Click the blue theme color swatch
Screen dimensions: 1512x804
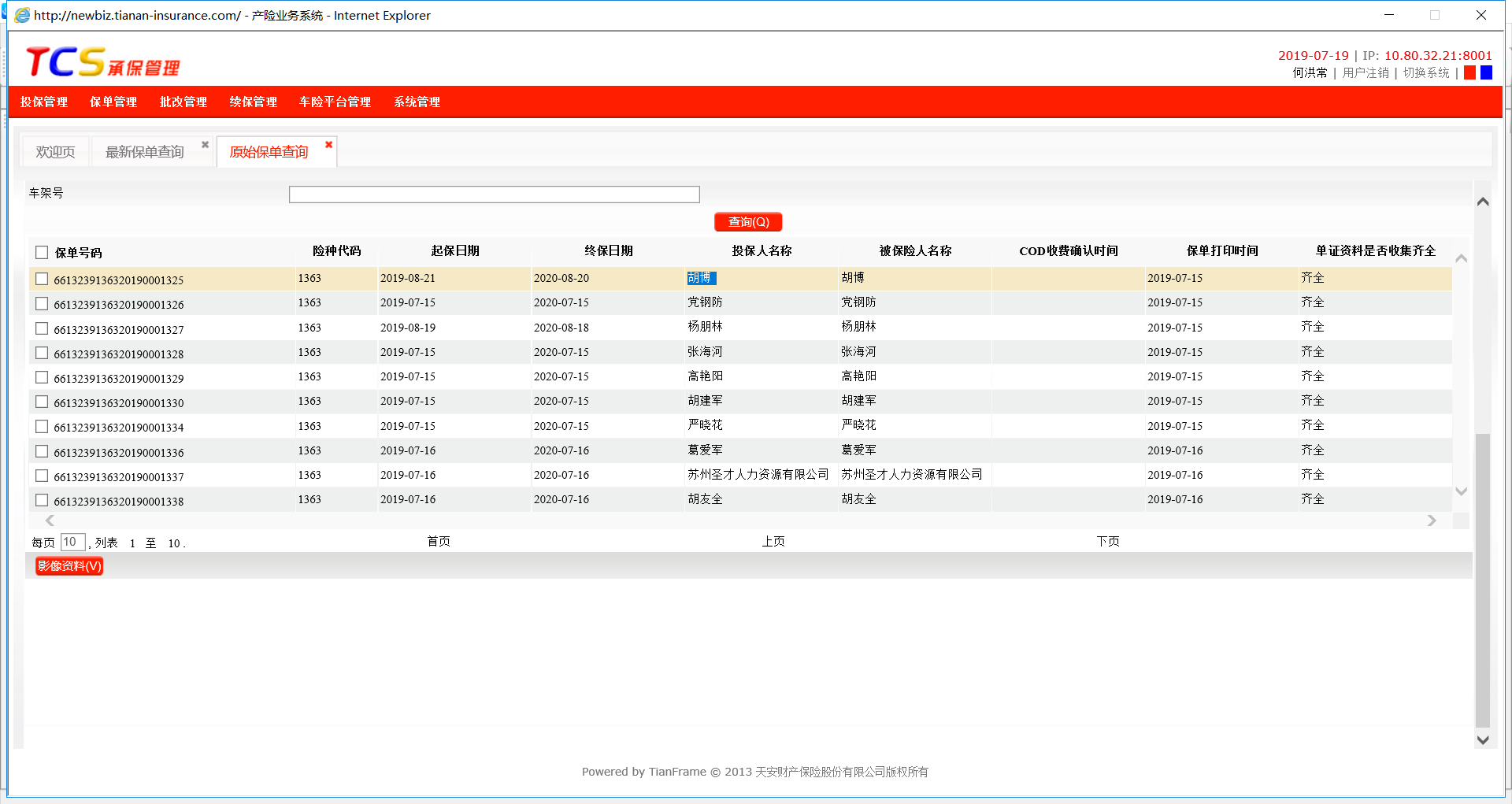click(1486, 72)
